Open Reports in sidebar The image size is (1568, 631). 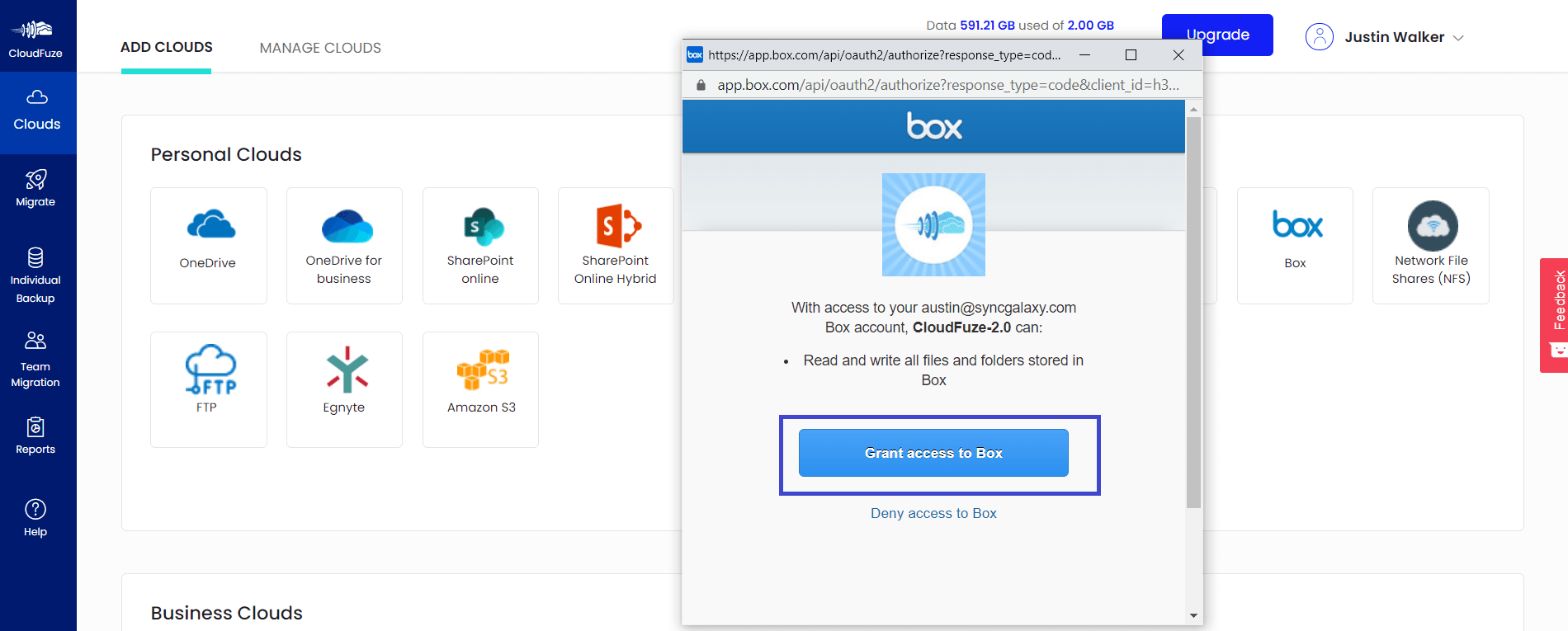(35, 436)
